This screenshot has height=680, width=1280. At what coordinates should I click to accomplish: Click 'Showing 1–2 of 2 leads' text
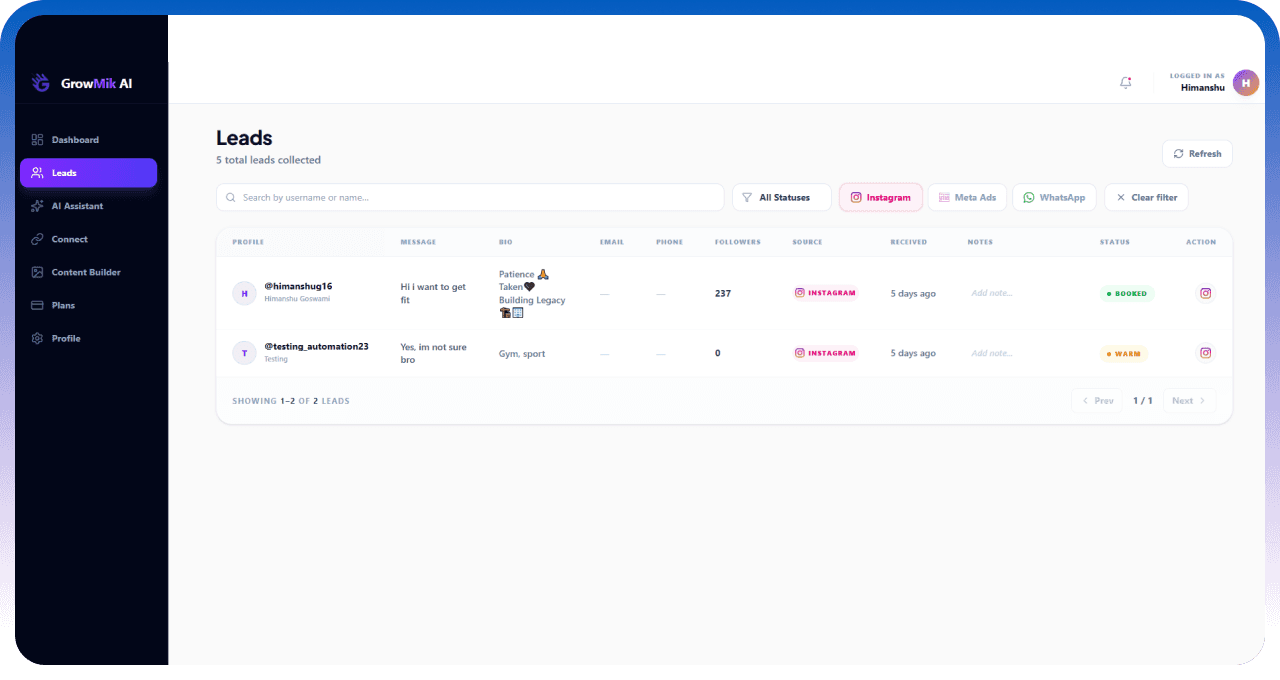291,401
